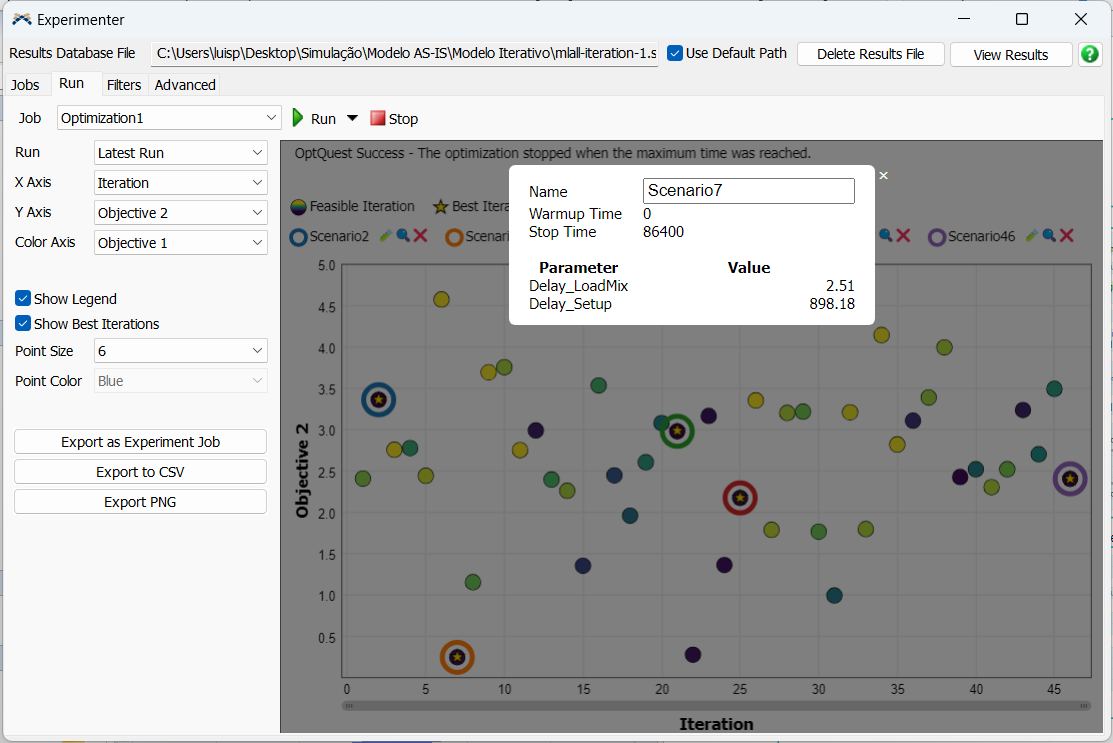Open help via green question mark icon
Viewport: 1113px width, 743px height.
(x=1090, y=54)
